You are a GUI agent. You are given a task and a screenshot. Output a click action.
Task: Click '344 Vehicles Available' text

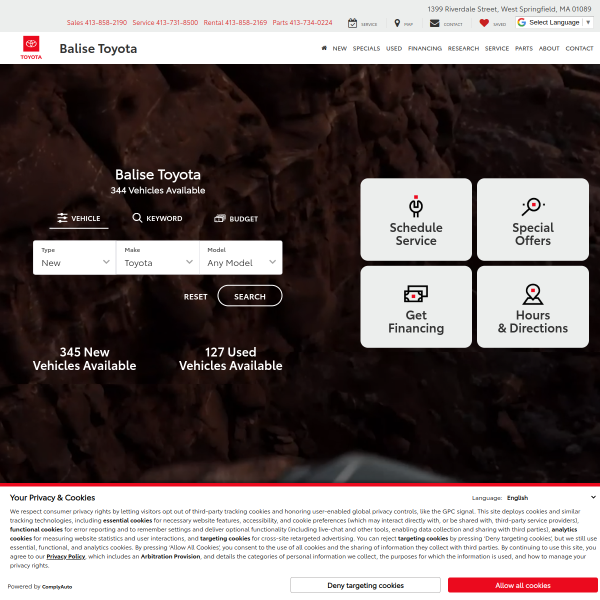158,190
